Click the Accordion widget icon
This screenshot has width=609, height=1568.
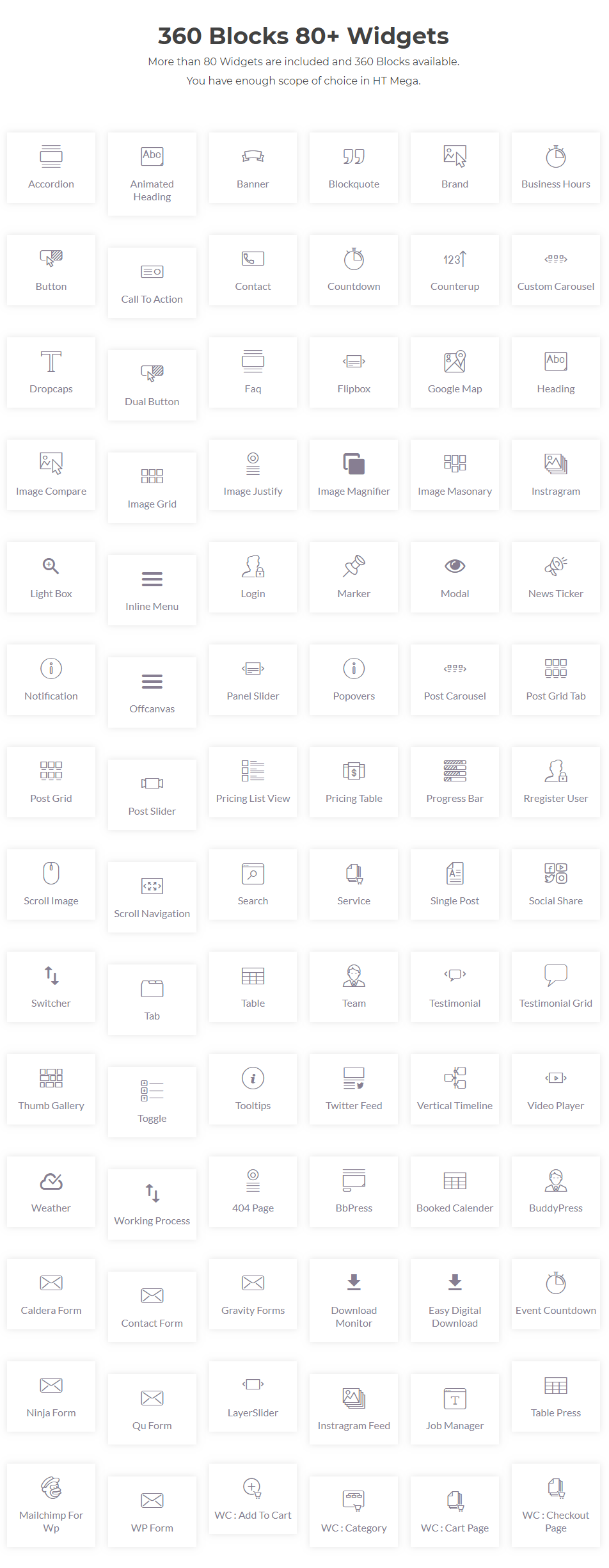(x=51, y=156)
